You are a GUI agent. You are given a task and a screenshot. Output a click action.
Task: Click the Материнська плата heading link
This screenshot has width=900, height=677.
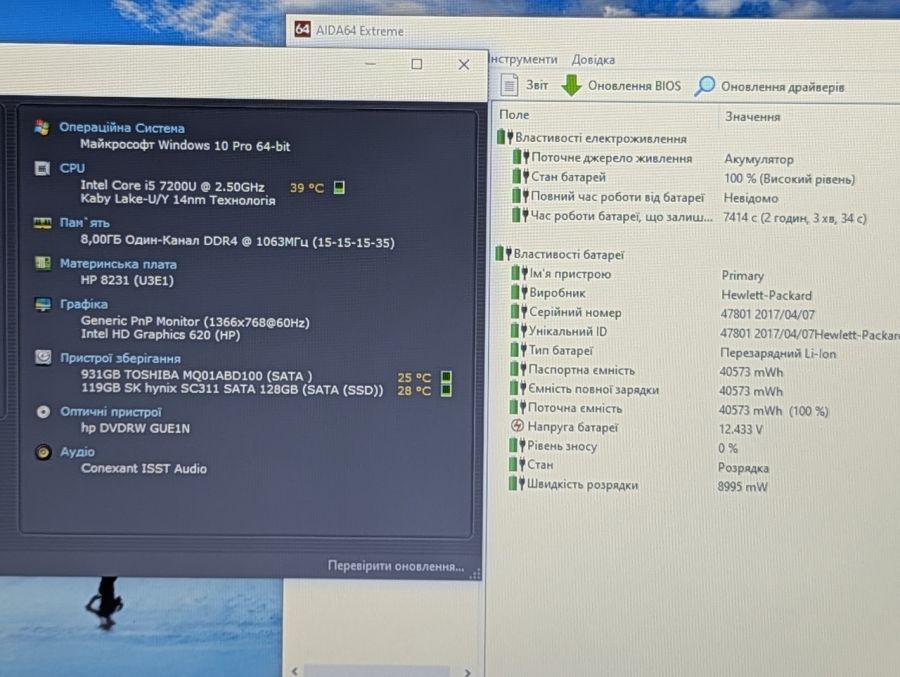[x=118, y=264]
